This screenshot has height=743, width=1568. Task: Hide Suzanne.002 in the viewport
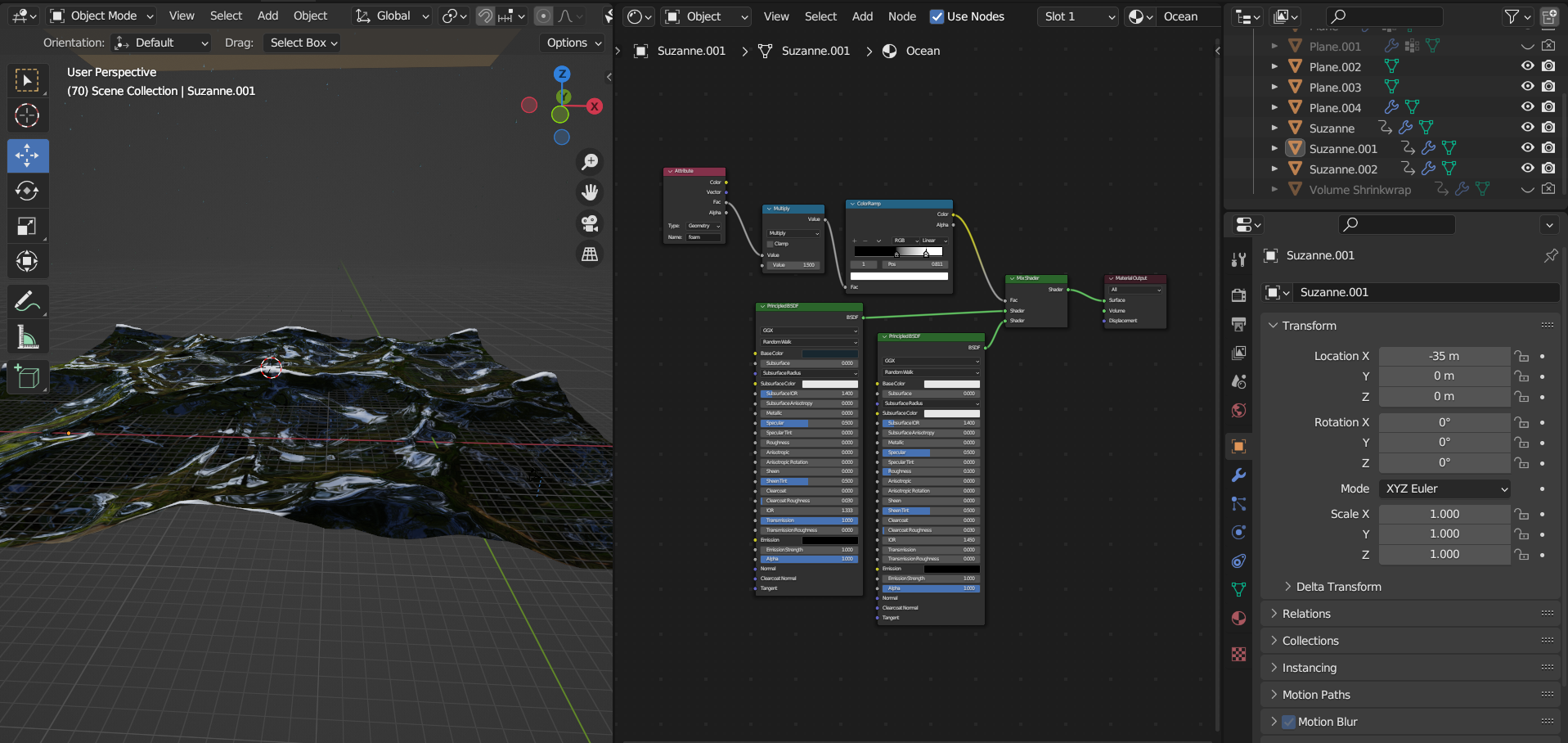[1527, 168]
